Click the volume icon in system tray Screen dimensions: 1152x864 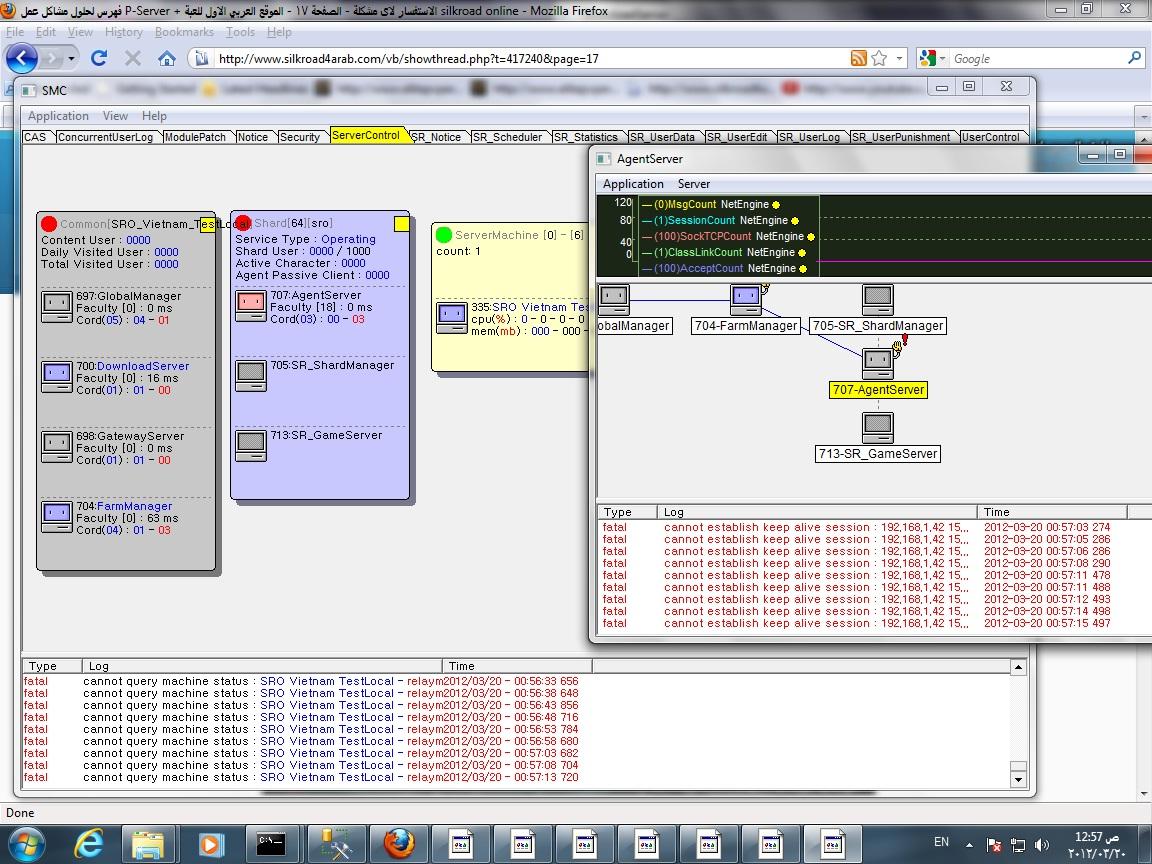coord(1041,844)
